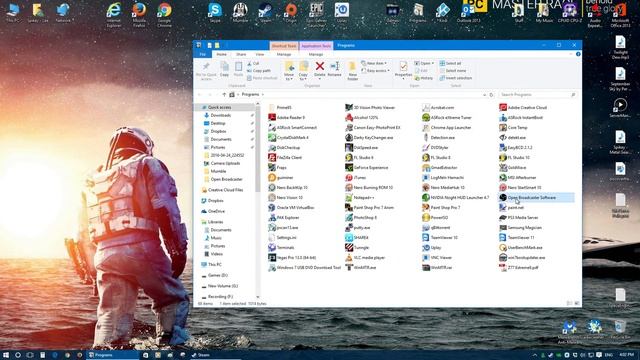Open the Shortcut Tools contextual tab
The width and height of the screenshot is (640, 360).
pyautogui.click(x=284, y=46)
